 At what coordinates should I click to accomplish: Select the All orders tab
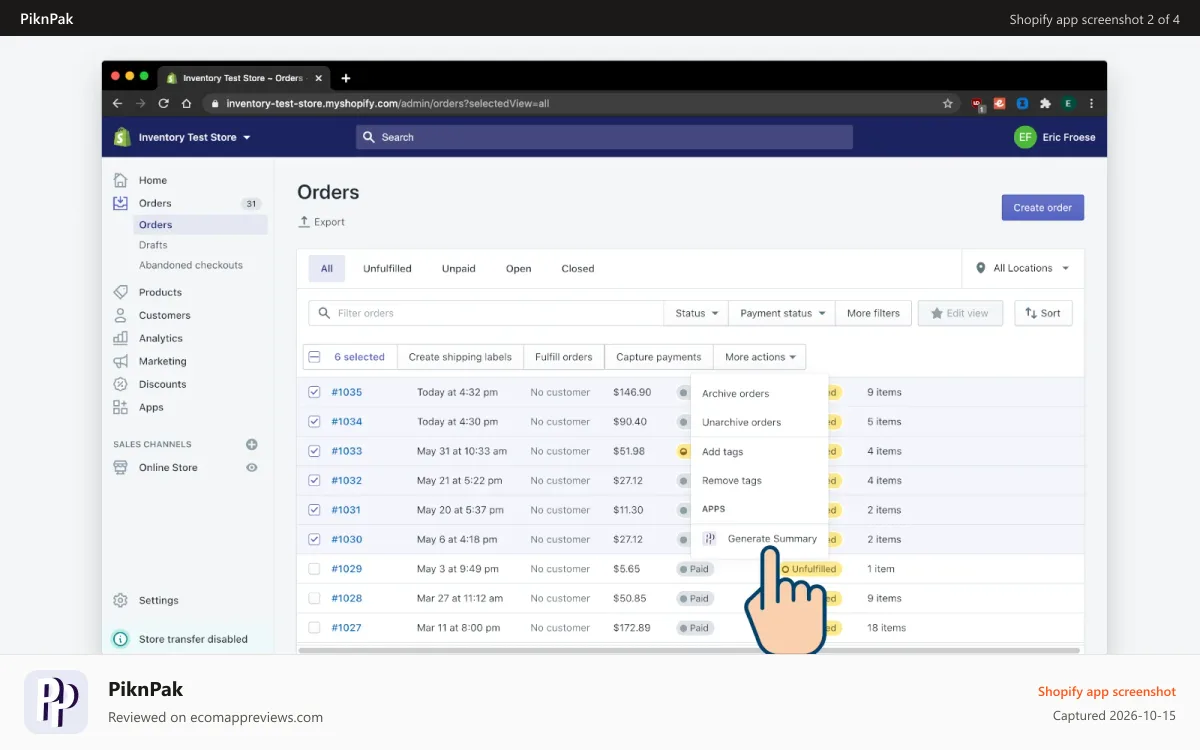pyautogui.click(x=327, y=268)
